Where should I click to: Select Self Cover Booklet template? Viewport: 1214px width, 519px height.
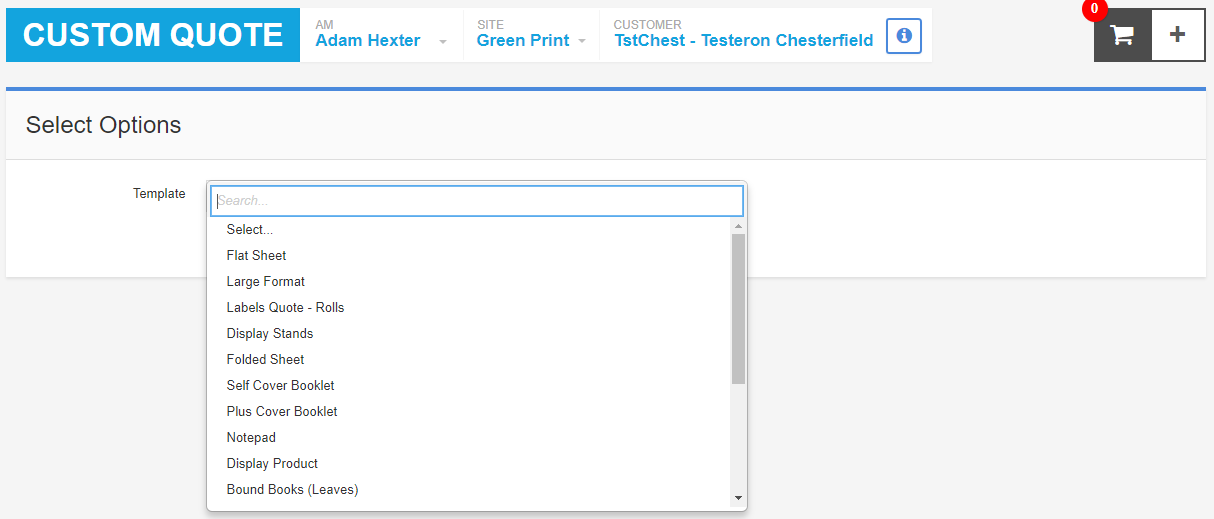coord(470,385)
